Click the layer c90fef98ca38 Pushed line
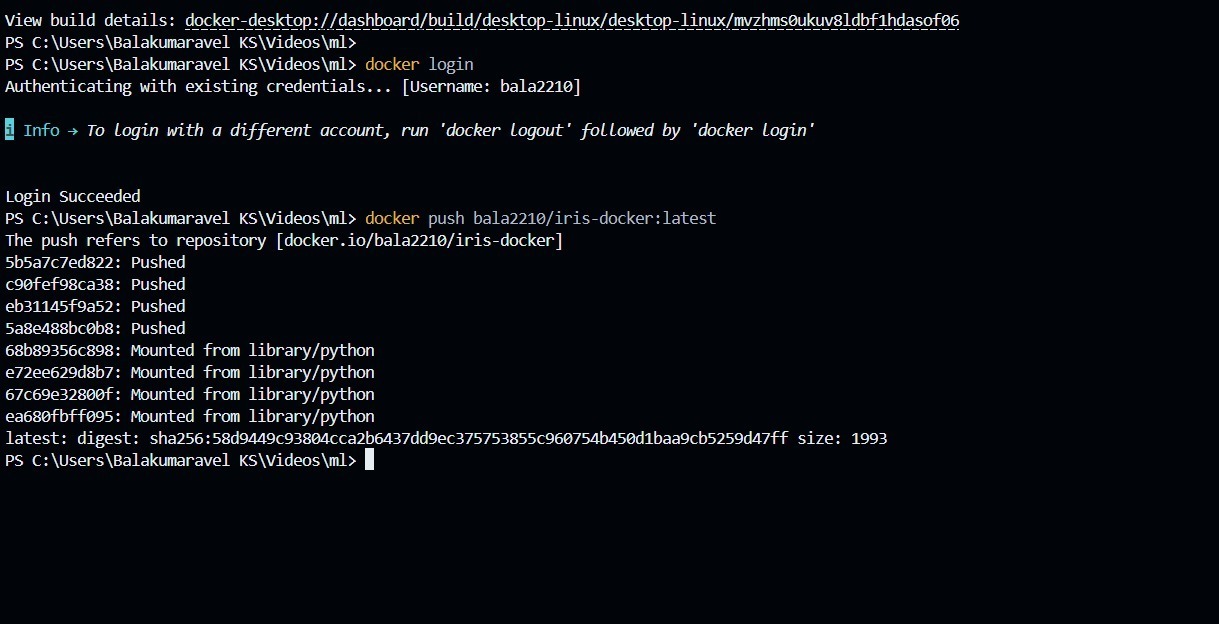 point(95,284)
